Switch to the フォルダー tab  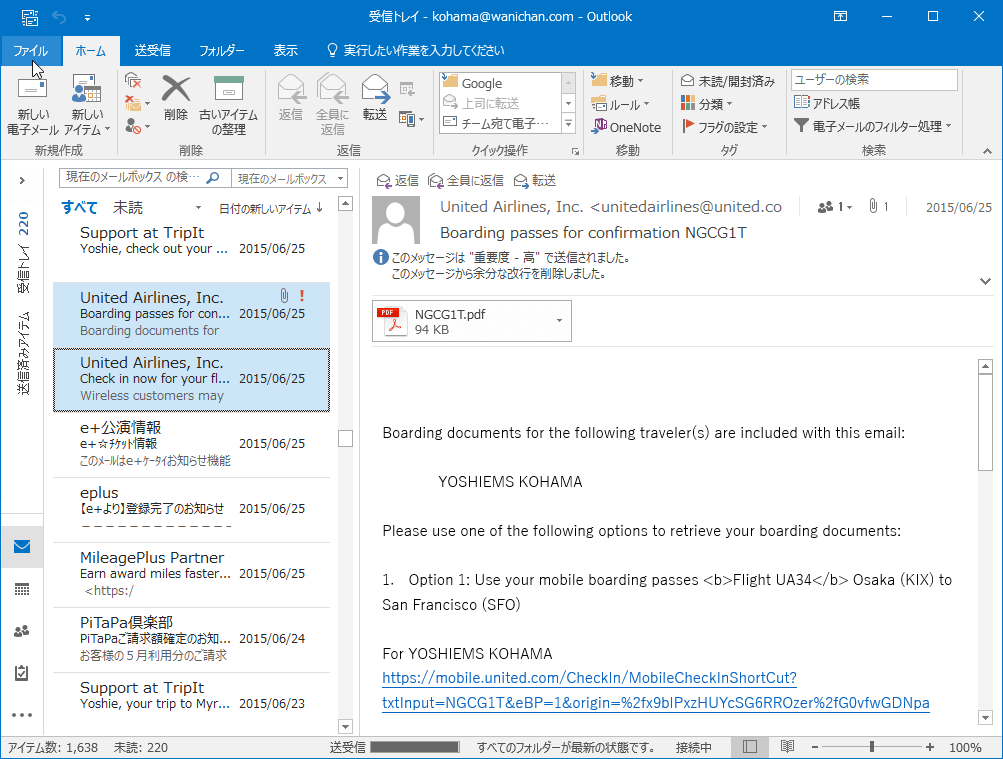click(221, 51)
